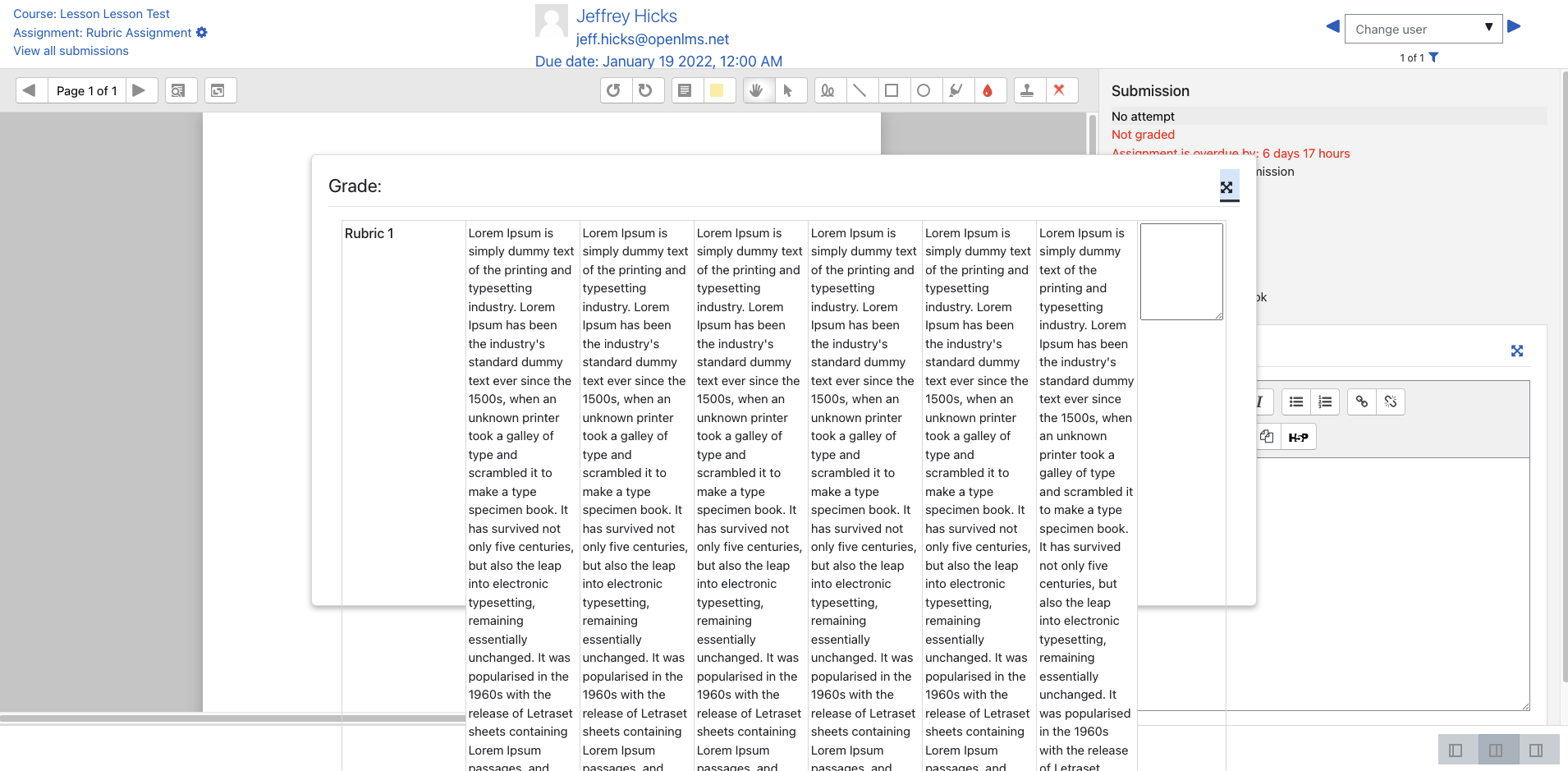Select first Rubric 1 level description
Viewport: 1568px width, 771px height.
coord(522,495)
